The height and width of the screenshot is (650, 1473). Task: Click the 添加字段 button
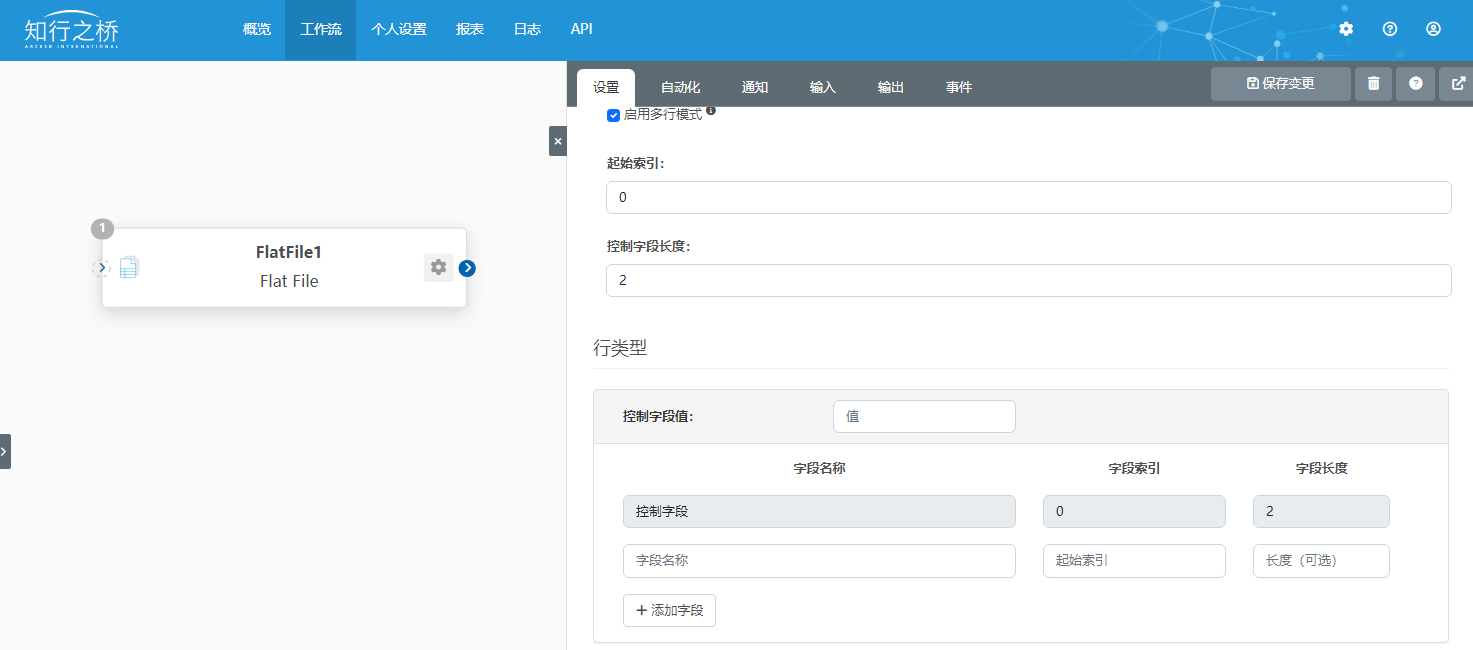[669, 610]
